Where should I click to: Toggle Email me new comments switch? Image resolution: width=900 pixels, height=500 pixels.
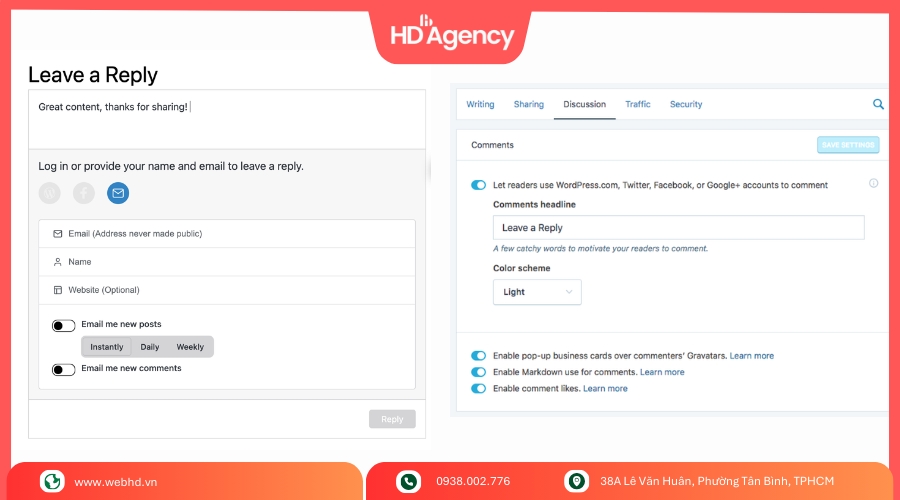(64, 369)
